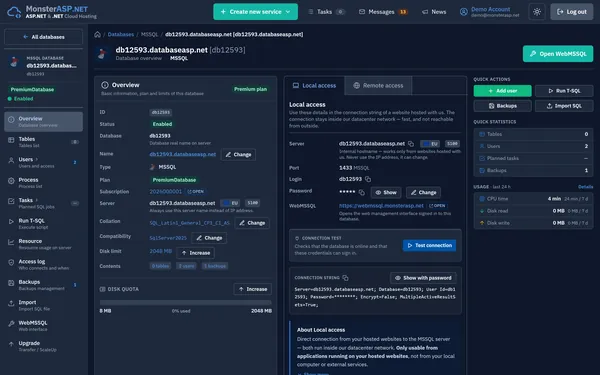
Task: Open the Planned tasks statistics row
Action: click(x=533, y=158)
